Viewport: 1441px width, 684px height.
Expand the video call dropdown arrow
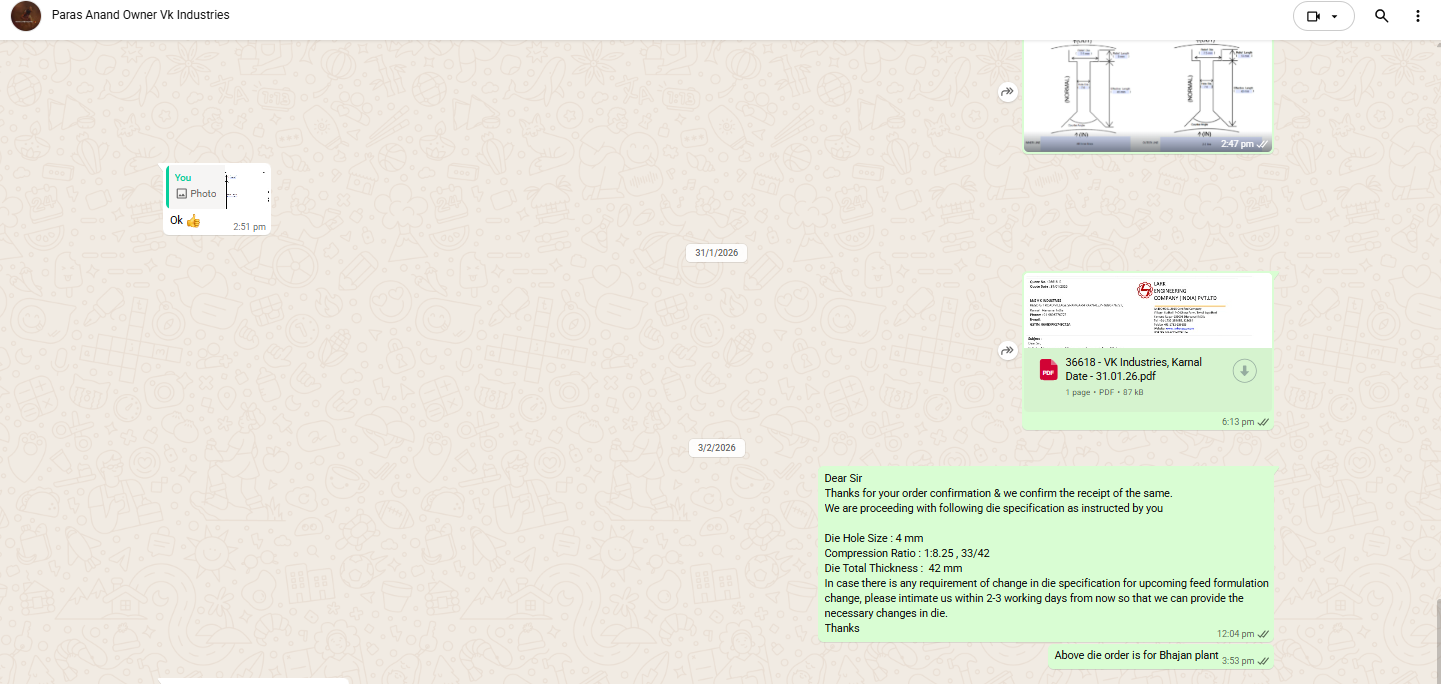(x=1335, y=17)
